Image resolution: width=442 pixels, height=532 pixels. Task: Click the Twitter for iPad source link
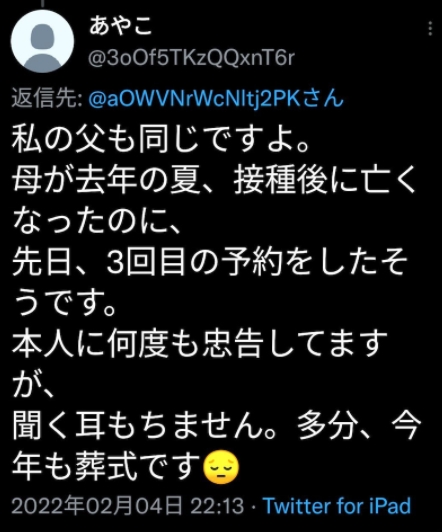click(337, 506)
